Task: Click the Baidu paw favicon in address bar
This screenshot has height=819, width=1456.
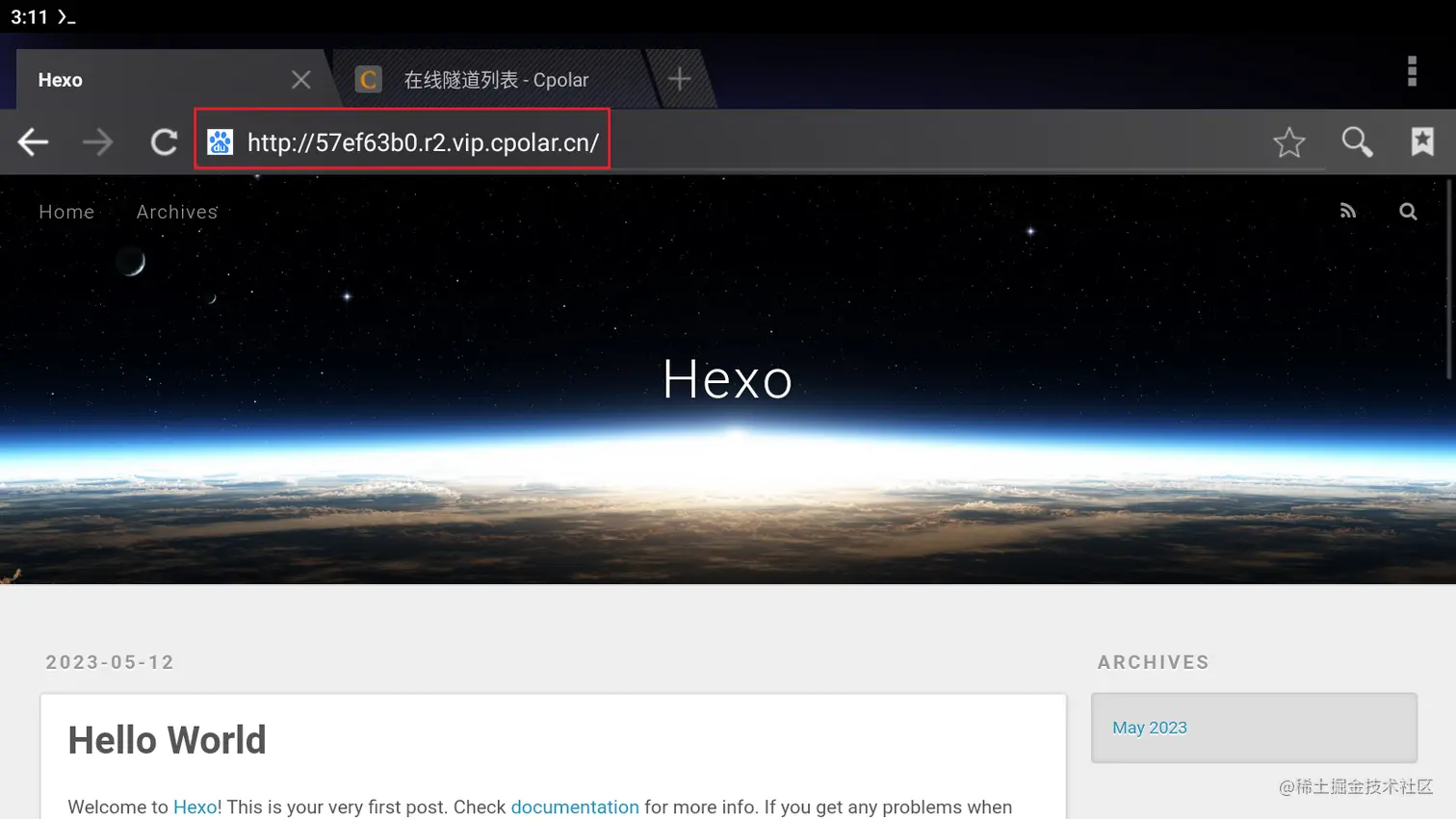Action: (221, 142)
